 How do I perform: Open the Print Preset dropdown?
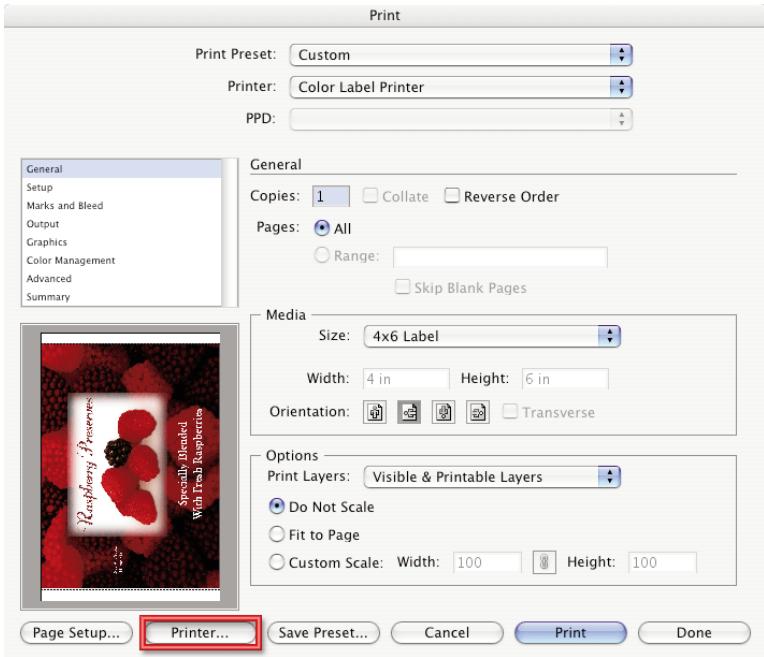pyautogui.click(x=461, y=55)
